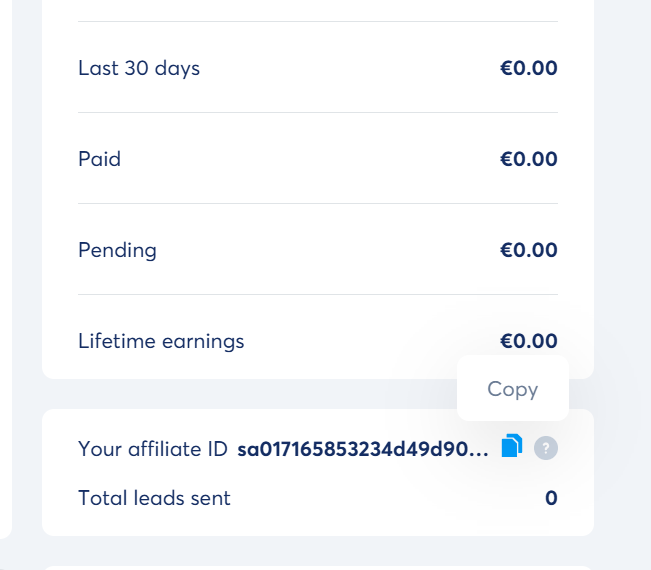Click the gray question mark help icon
The height and width of the screenshot is (570, 651).
(x=546, y=448)
